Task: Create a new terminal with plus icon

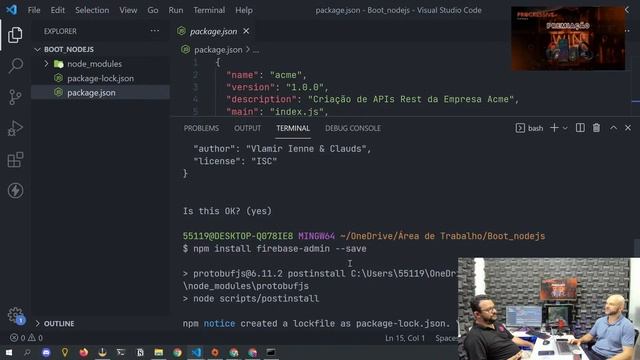Action: pos(554,128)
